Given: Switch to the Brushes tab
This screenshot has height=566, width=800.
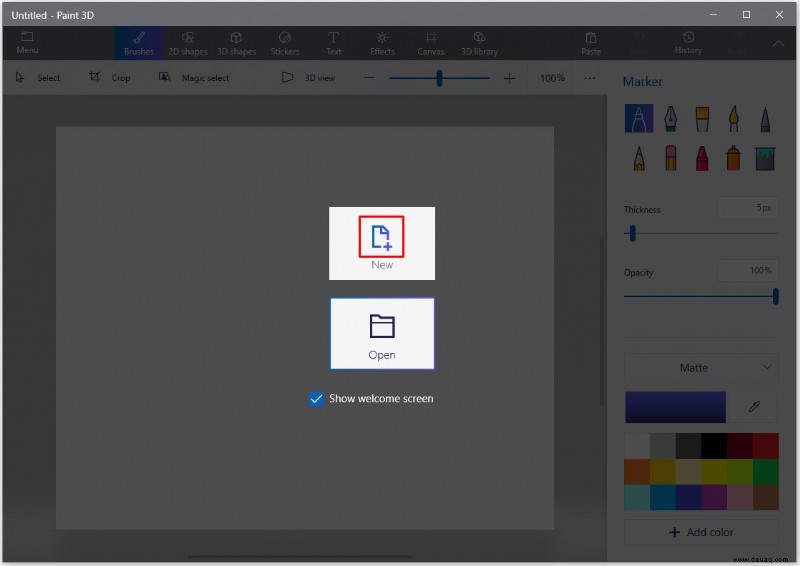Looking at the screenshot, I should [139, 43].
